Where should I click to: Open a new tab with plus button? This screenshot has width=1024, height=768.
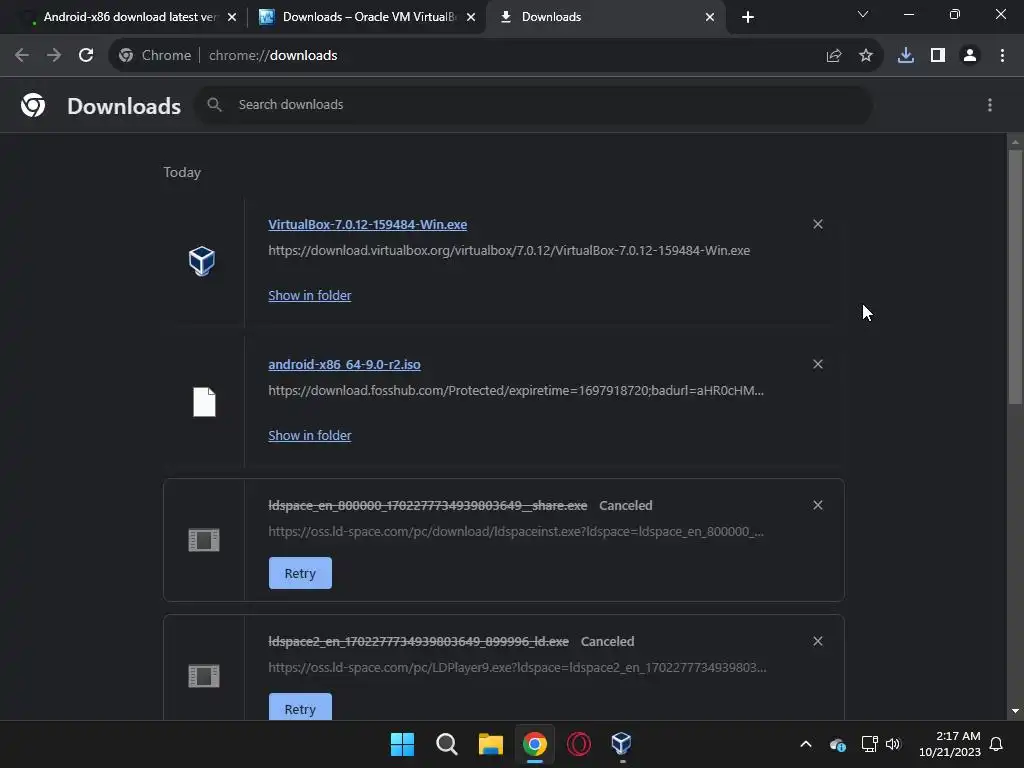coord(748,17)
